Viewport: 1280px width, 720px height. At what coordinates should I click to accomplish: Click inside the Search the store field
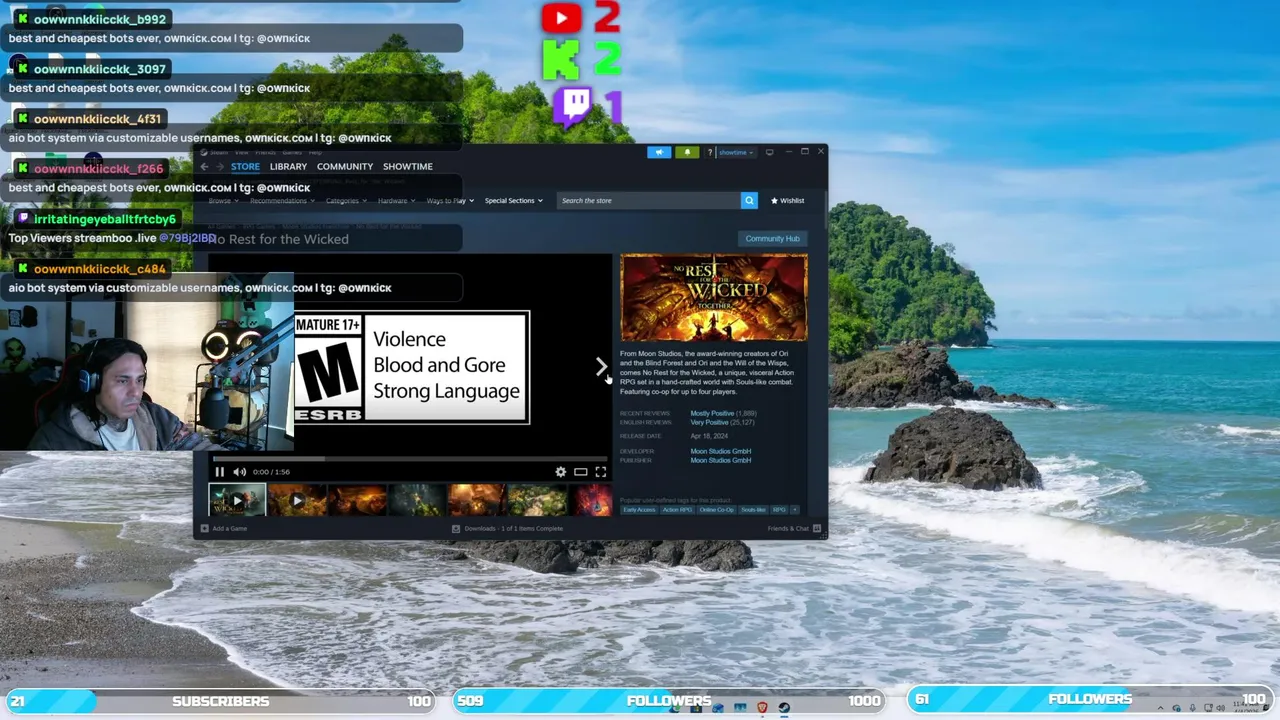(648, 200)
